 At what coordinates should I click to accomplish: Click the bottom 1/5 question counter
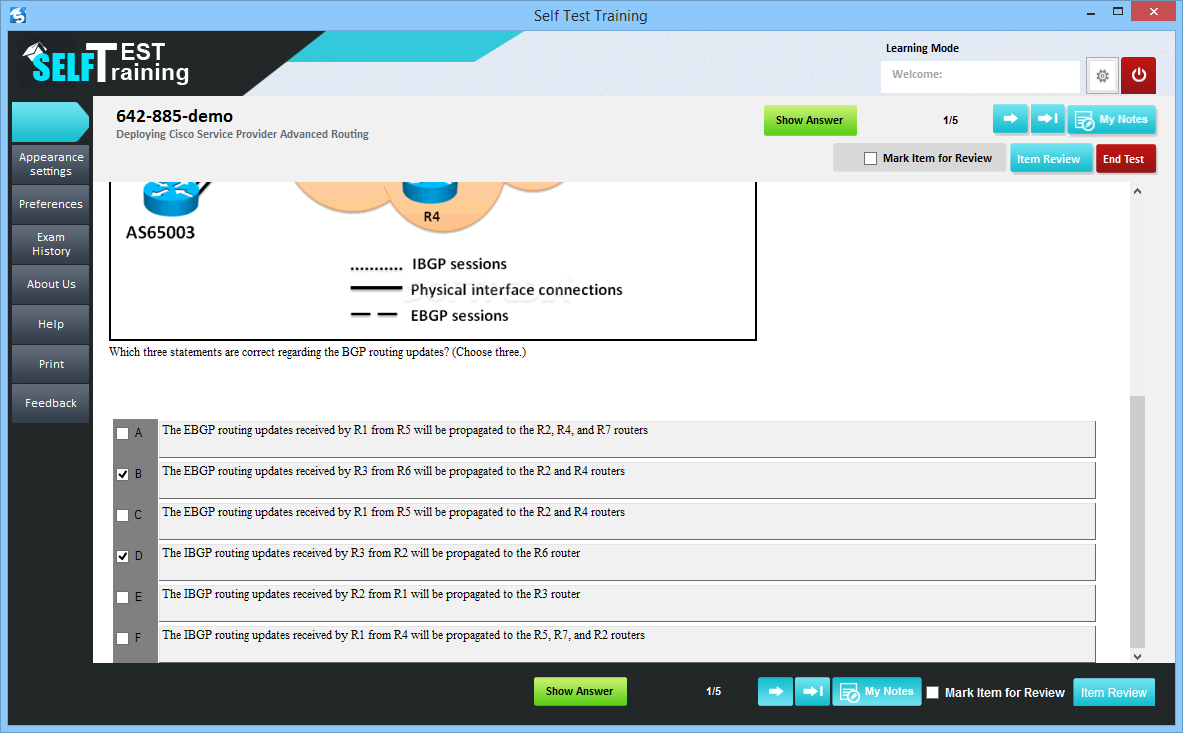[714, 692]
